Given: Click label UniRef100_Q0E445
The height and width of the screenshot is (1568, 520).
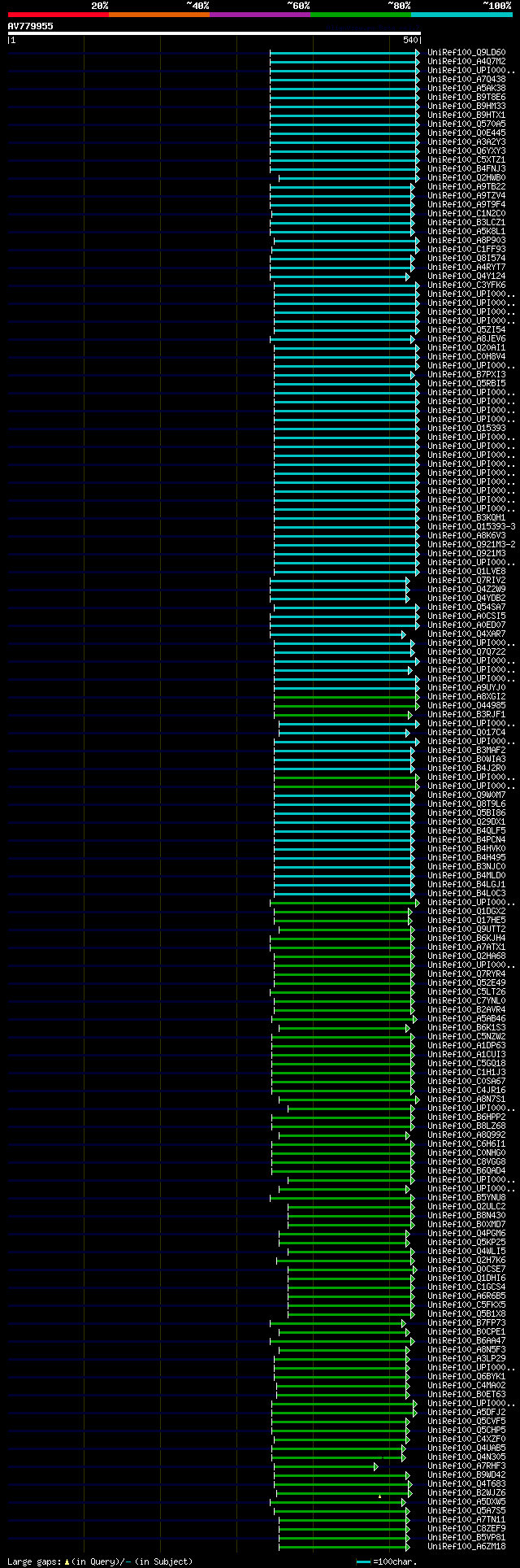Looking at the screenshot, I should click(x=466, y=133).
